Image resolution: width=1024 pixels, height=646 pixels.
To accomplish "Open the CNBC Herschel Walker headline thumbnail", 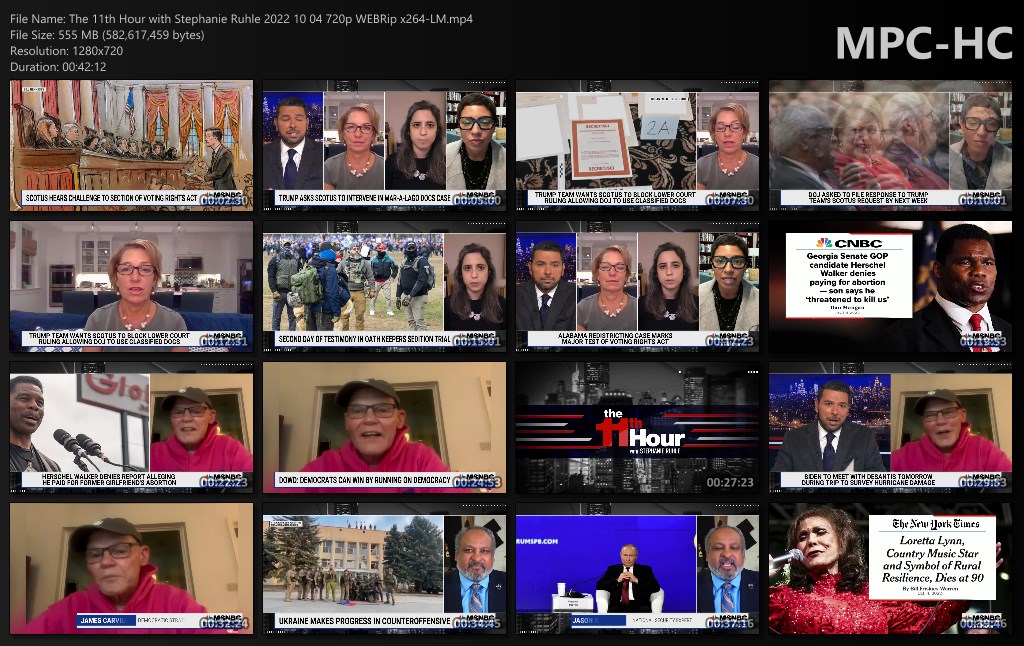I will 890,287.
